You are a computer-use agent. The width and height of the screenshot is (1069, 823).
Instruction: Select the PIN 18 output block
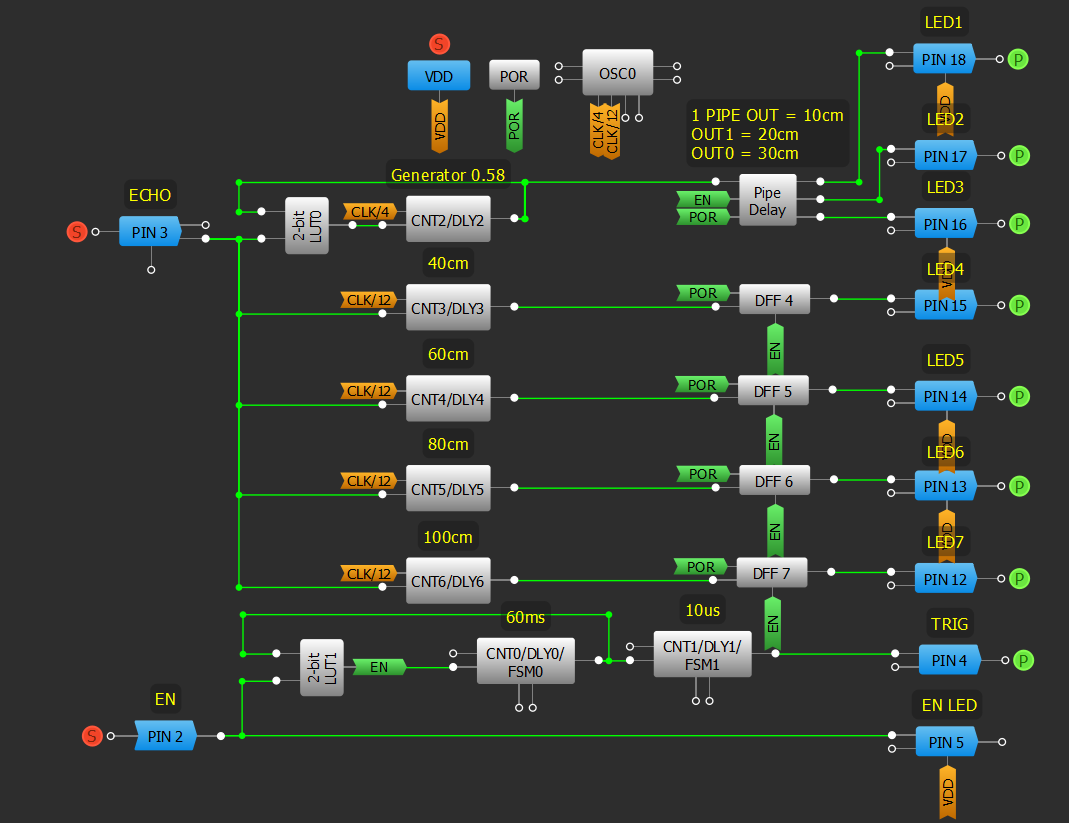pos(944,59)
